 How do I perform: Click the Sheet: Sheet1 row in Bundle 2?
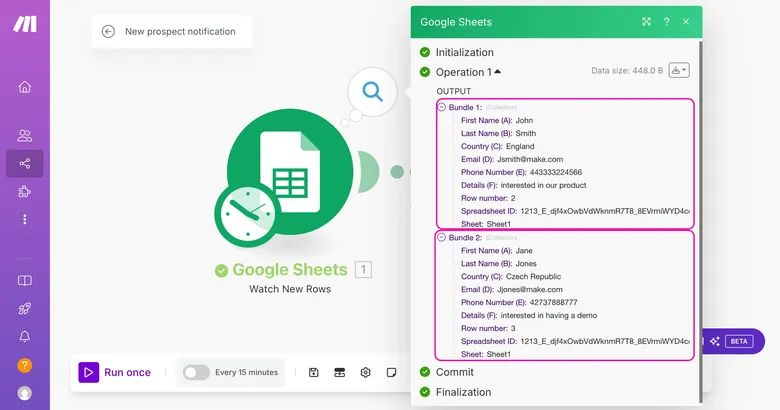pyautogui.click(x=486, y=354)
